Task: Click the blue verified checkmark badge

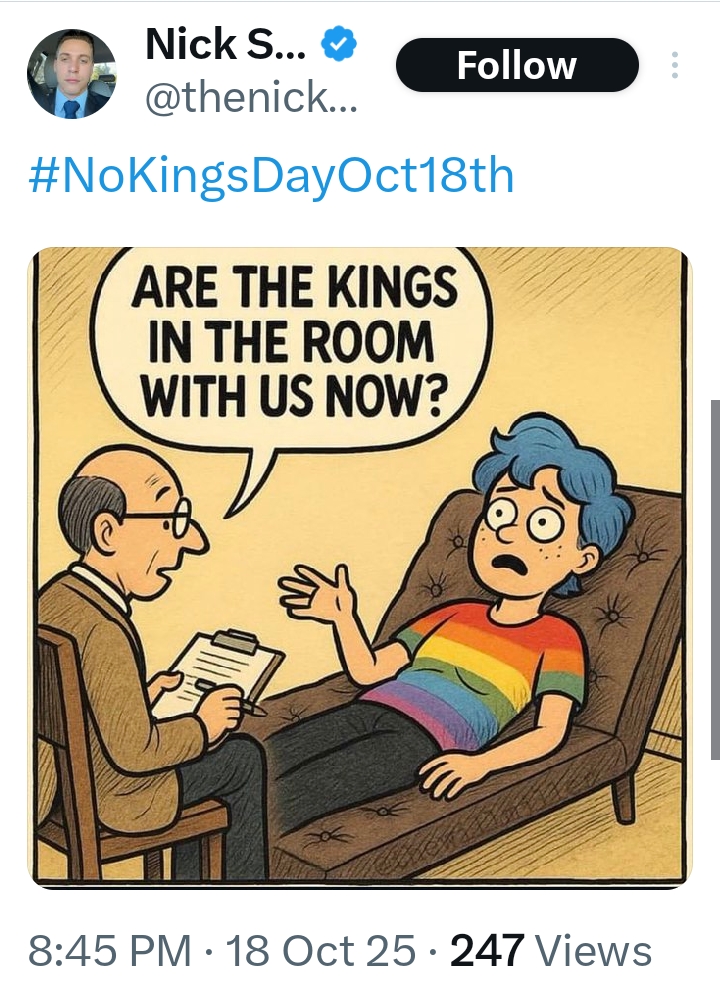Action: [x=339, y=43]
